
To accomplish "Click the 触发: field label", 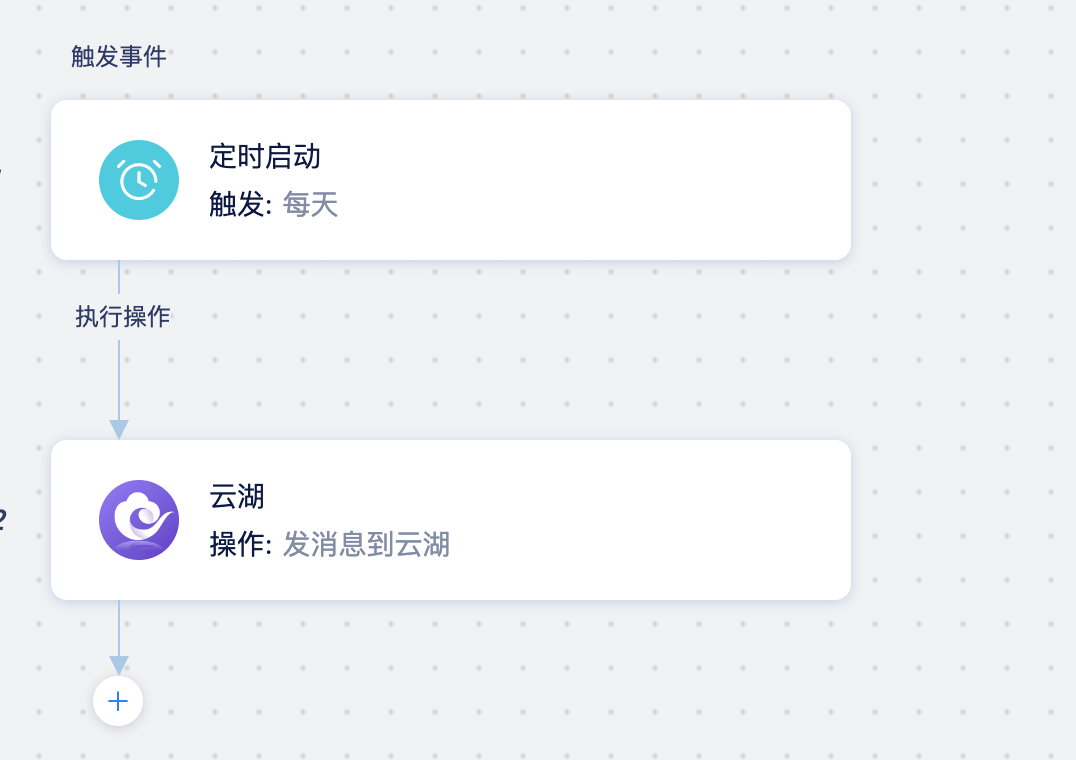I will point(241,204).
